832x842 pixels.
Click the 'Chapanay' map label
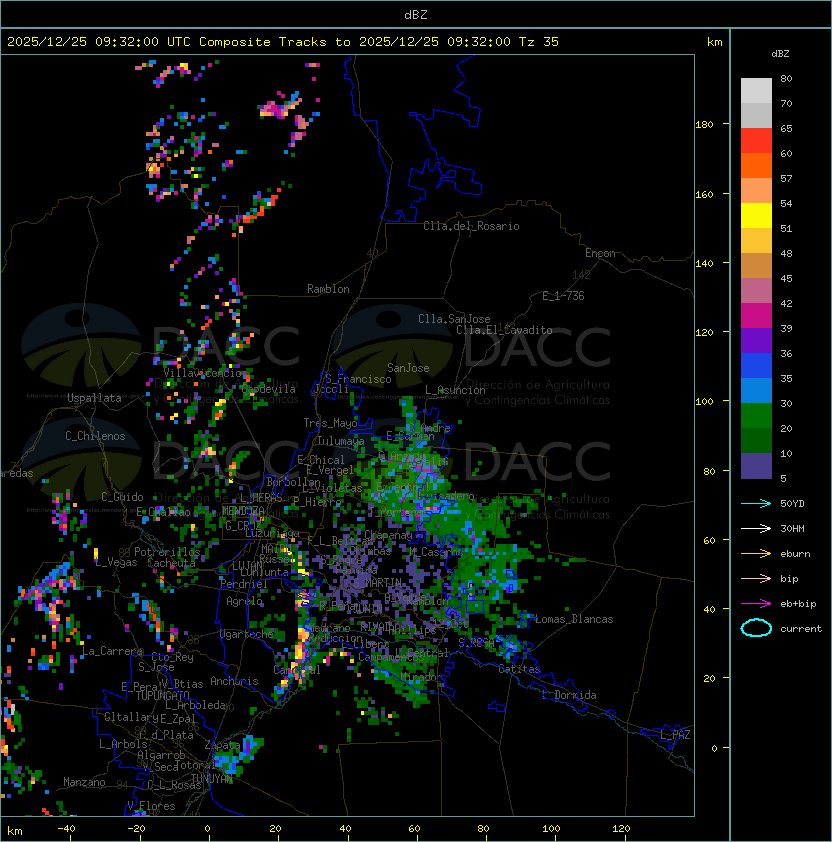click(x=388, y=535)
